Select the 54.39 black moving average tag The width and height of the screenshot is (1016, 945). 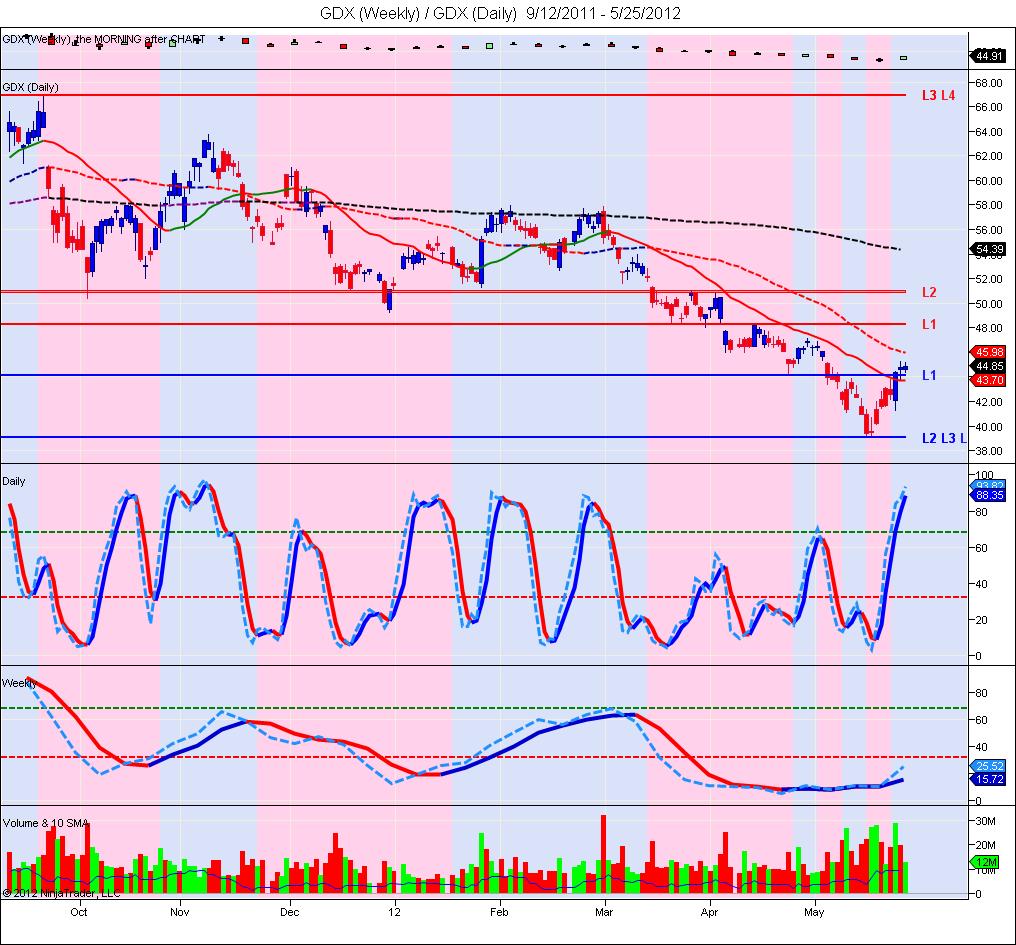pyautogui.click(x=989, y=249)
